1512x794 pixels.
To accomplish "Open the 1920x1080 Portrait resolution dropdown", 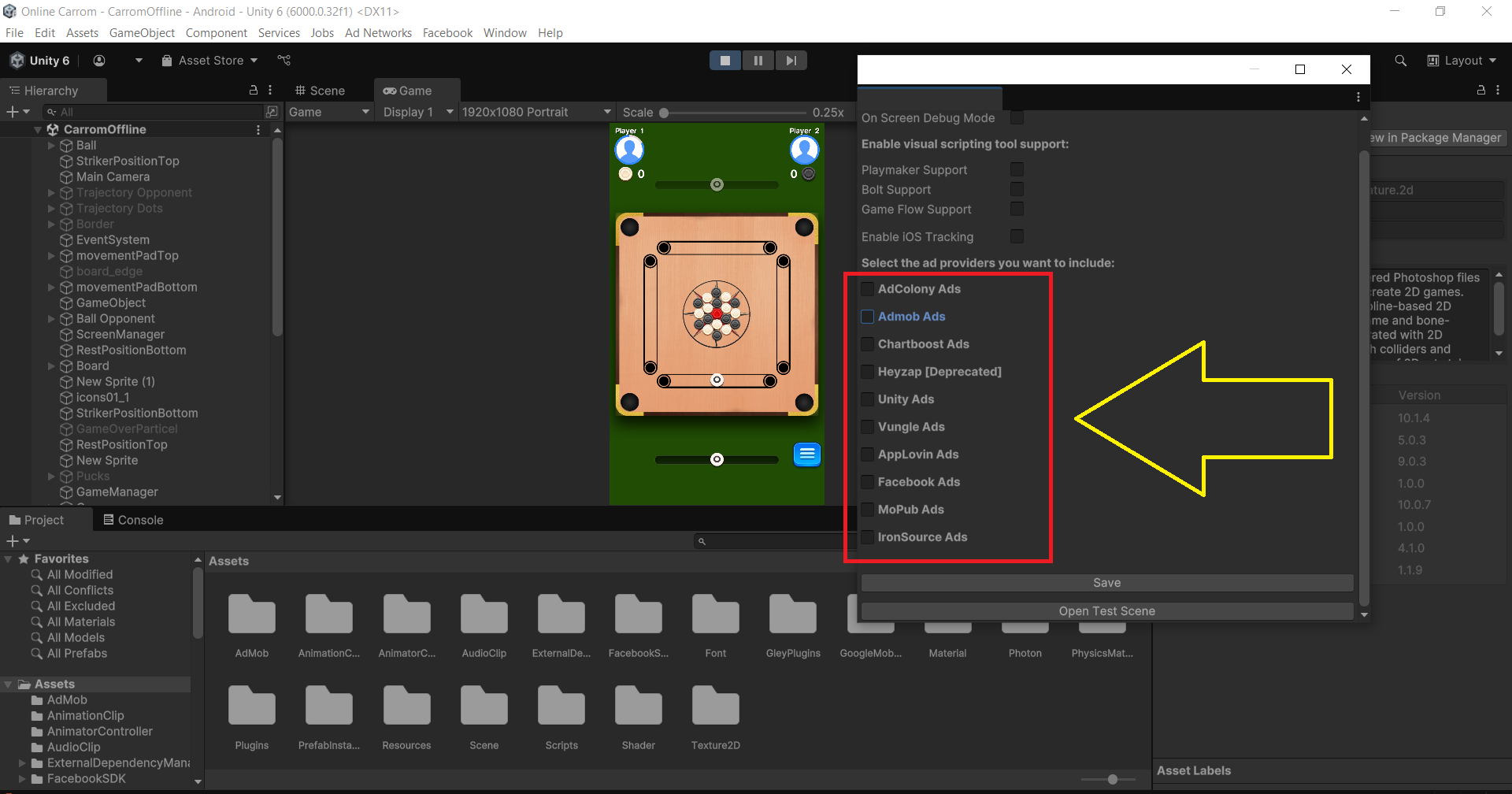I will pos(535,112).
